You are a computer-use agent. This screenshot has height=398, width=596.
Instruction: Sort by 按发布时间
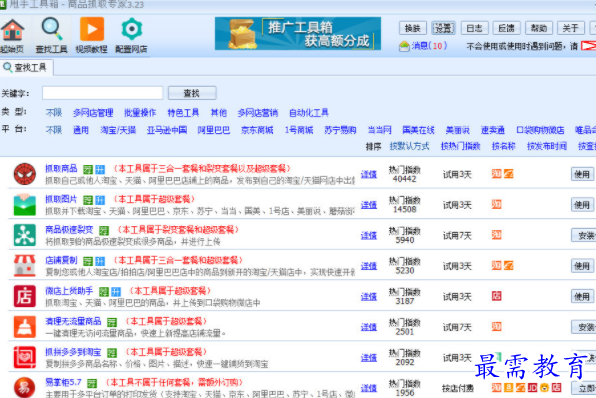(547, 146)
